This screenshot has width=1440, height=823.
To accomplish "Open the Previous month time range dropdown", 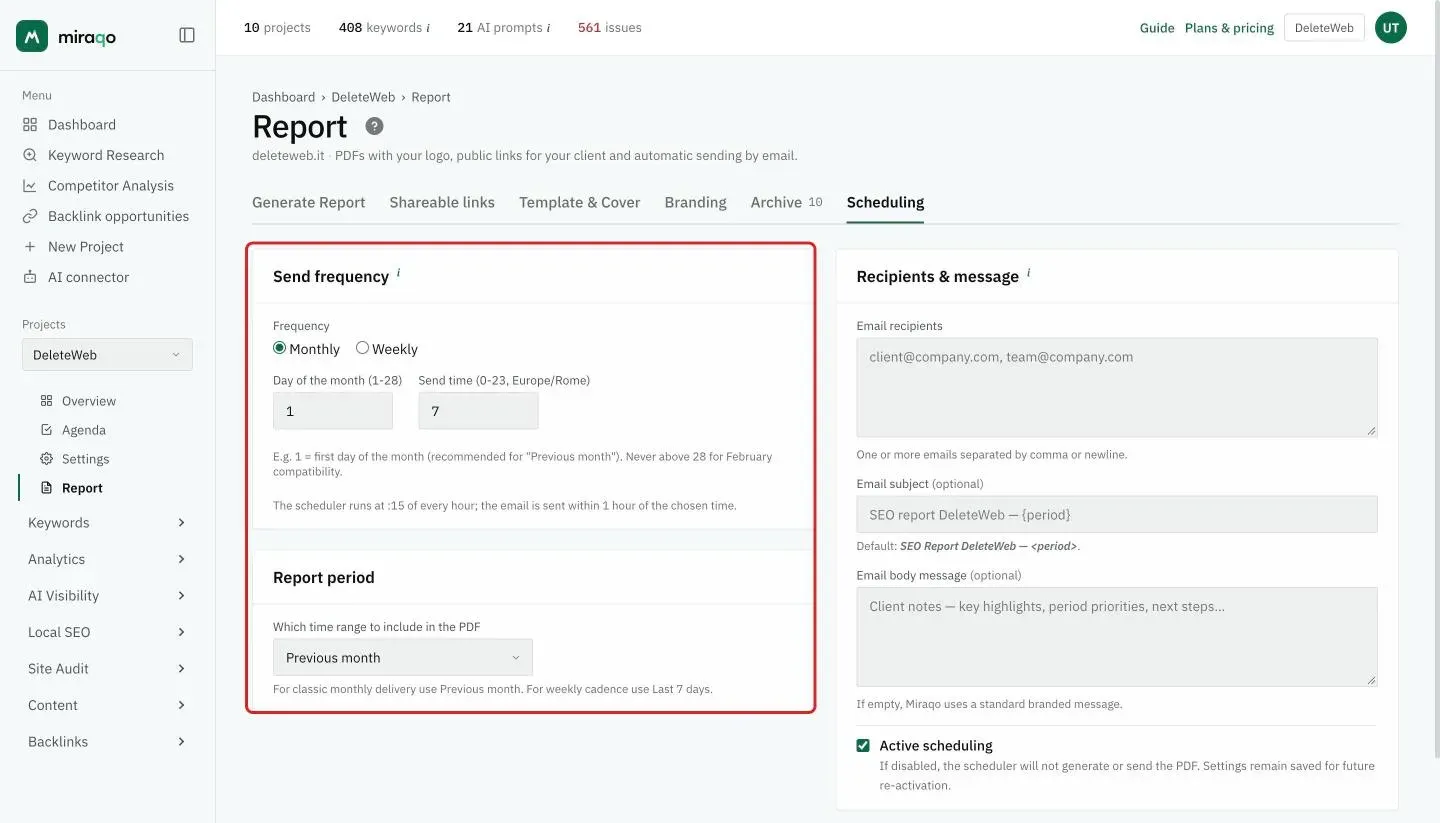I will coord(403,657).
